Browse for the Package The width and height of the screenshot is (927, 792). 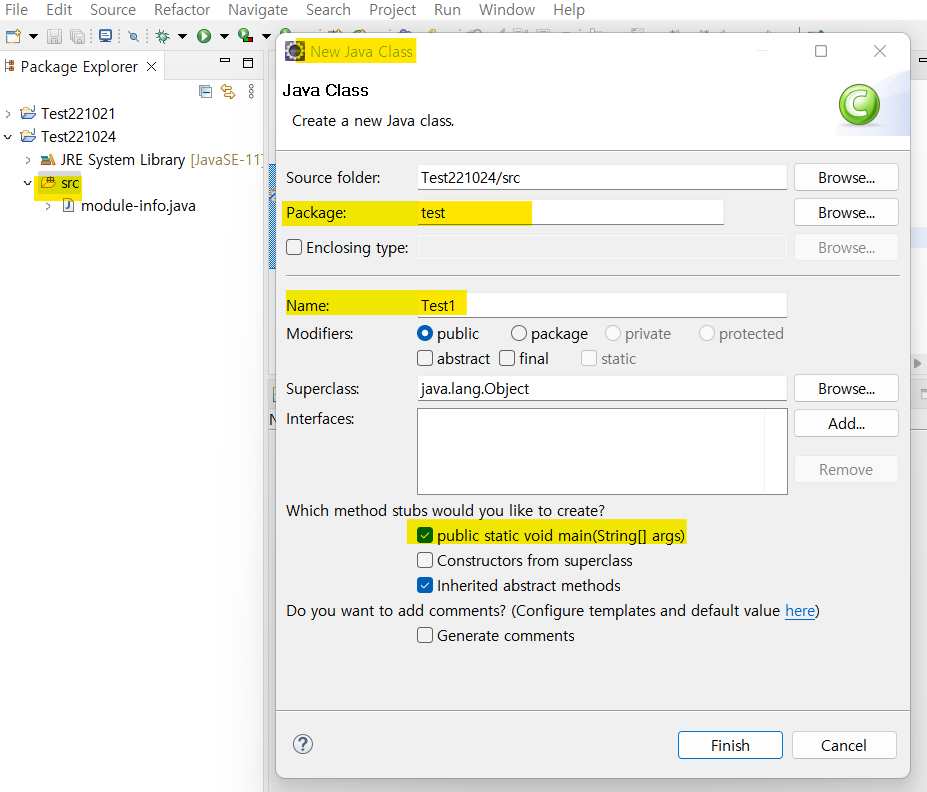pyautogui.click(x=846, y=212)
